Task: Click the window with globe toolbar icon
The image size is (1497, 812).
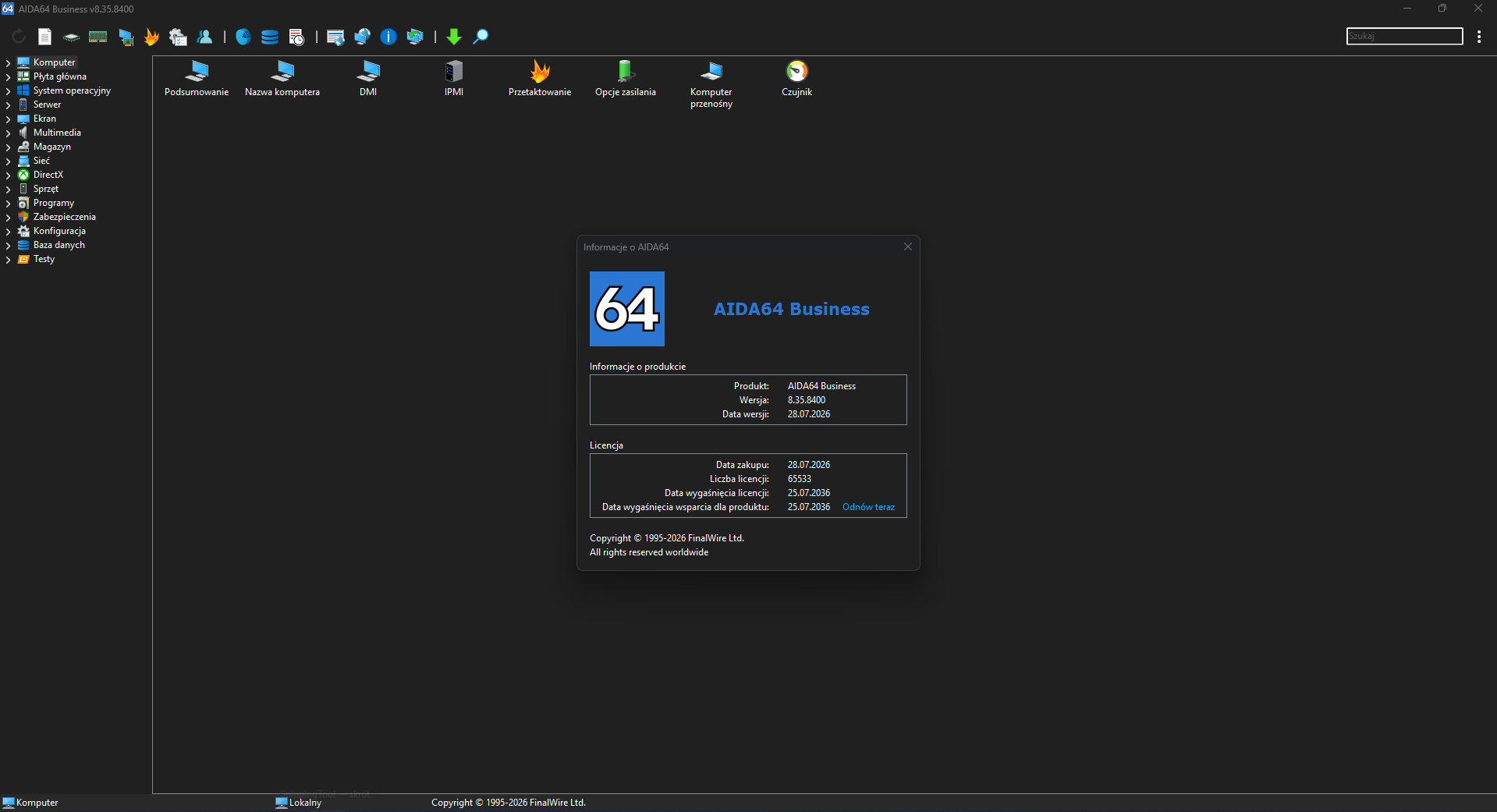Action: 335,37
